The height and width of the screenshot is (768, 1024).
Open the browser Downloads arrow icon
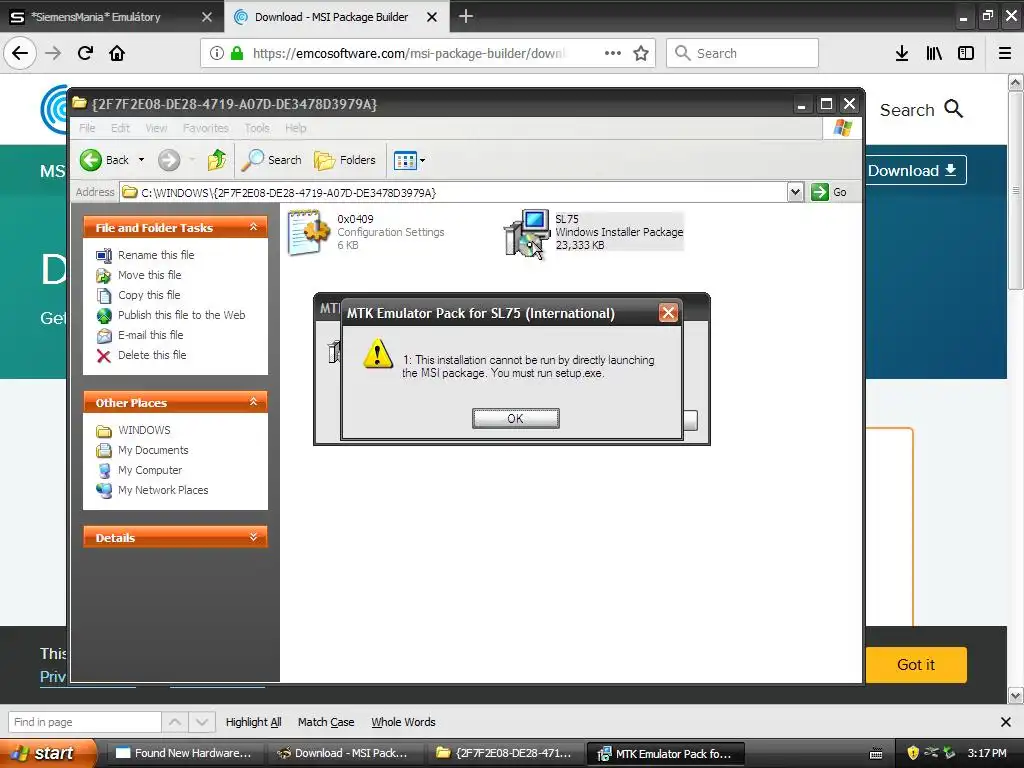[x=902, y=53]
